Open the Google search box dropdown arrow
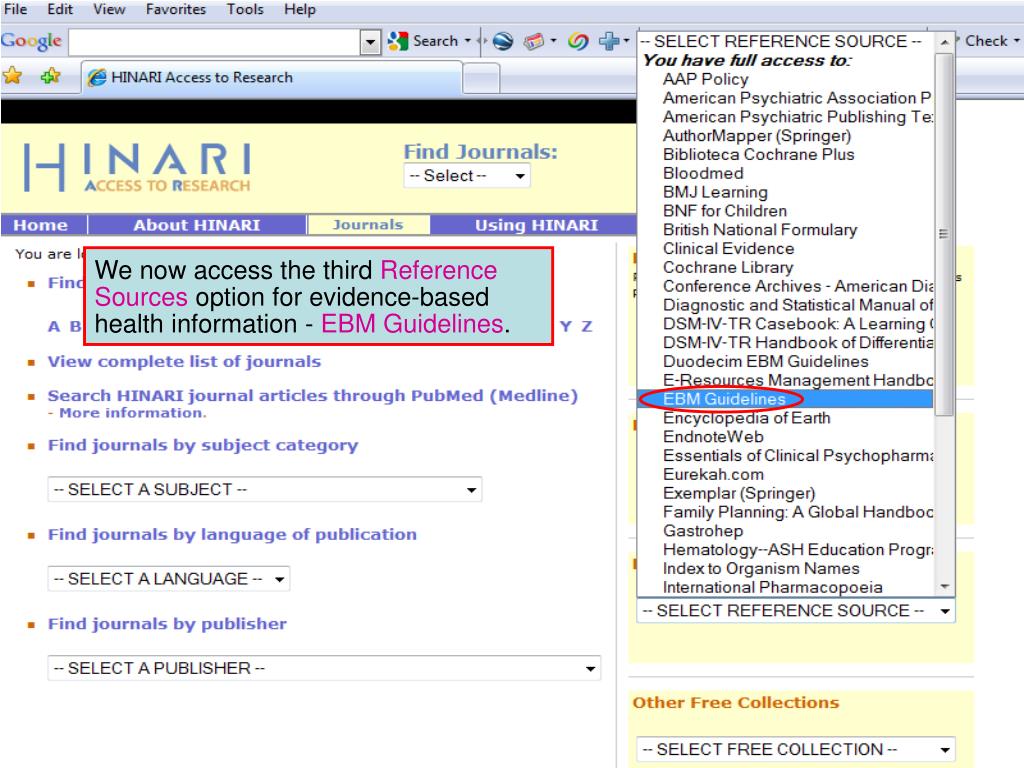 point(370,42)
